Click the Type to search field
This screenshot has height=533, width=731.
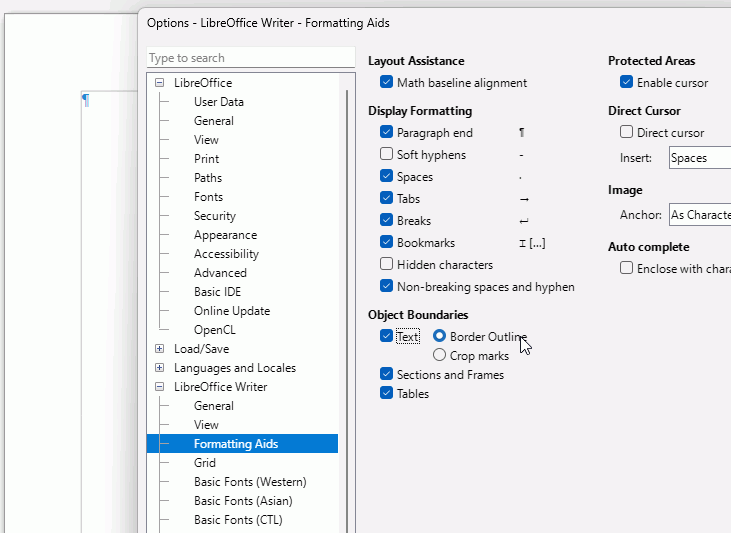[x=250, y=58]
